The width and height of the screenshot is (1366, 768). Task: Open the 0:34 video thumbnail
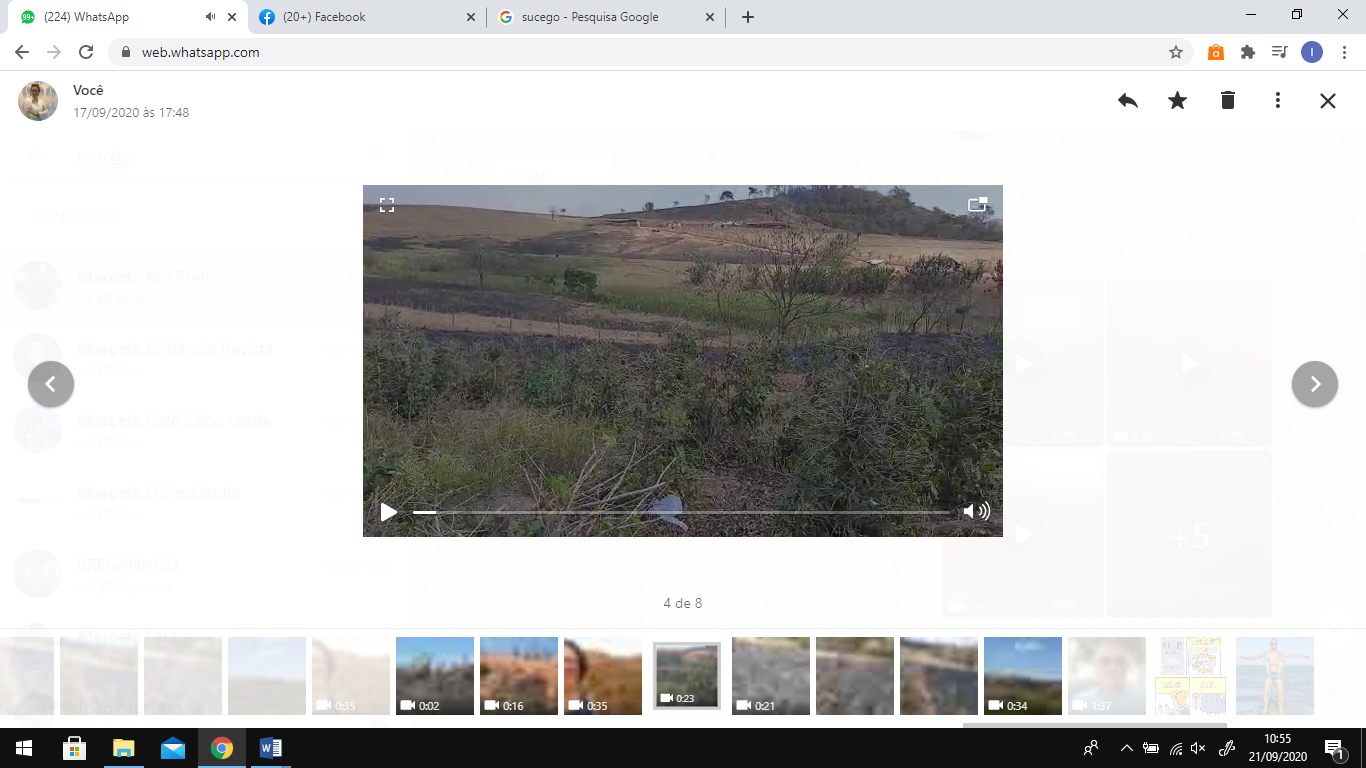(1022, 676)
